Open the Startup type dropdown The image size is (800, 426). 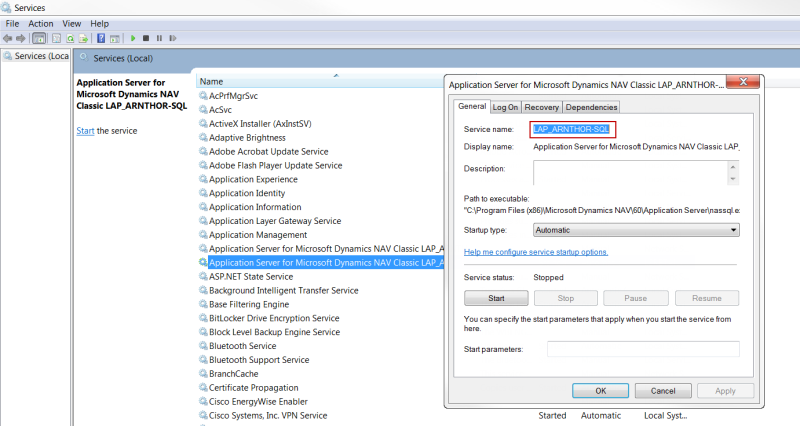[x=636, y=230]
